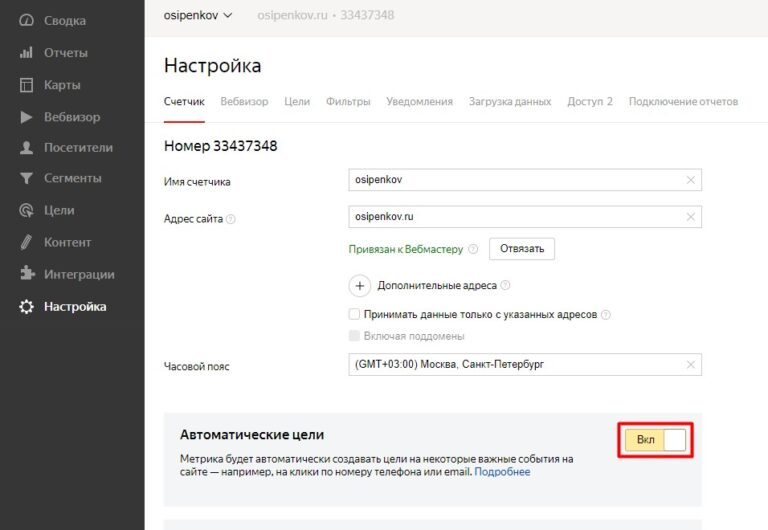This screenshot has width=768, height=530.
Task: Click the Посетители person icon
Action: [26, 147]
